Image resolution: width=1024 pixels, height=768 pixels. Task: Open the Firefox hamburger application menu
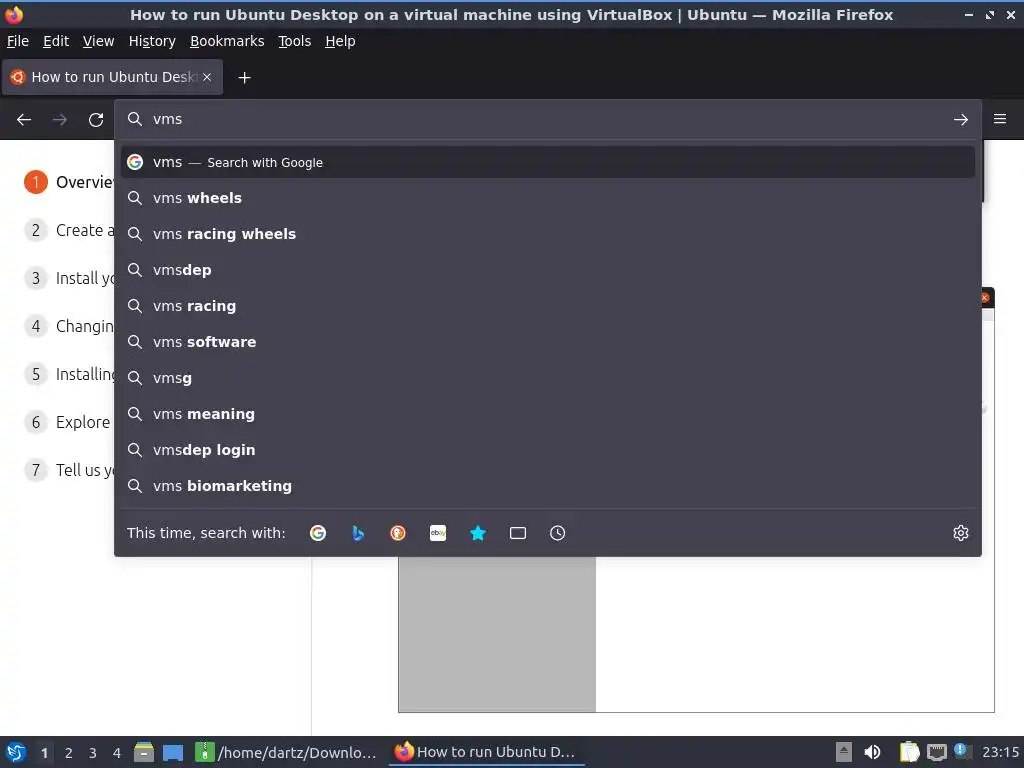[1000, 119]
